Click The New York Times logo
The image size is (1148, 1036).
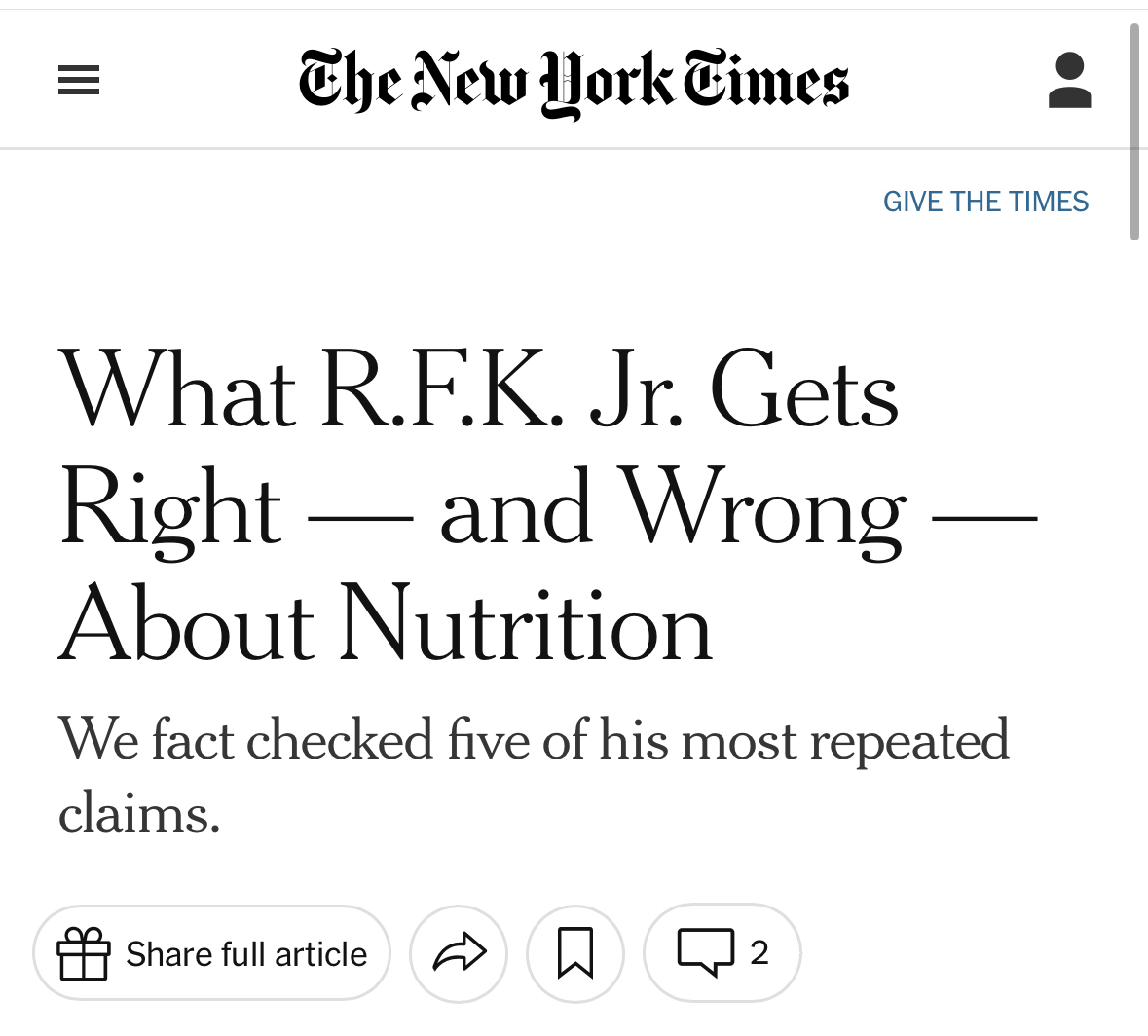click(574, 82)
